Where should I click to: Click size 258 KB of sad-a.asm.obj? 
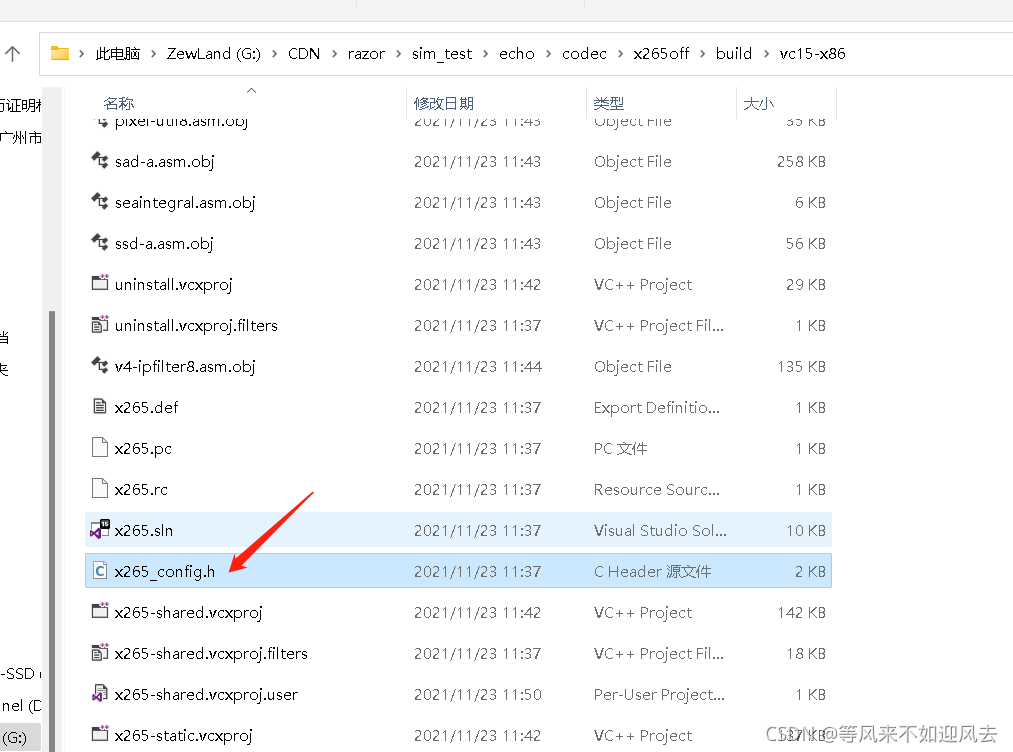click(x=801, y=162)
